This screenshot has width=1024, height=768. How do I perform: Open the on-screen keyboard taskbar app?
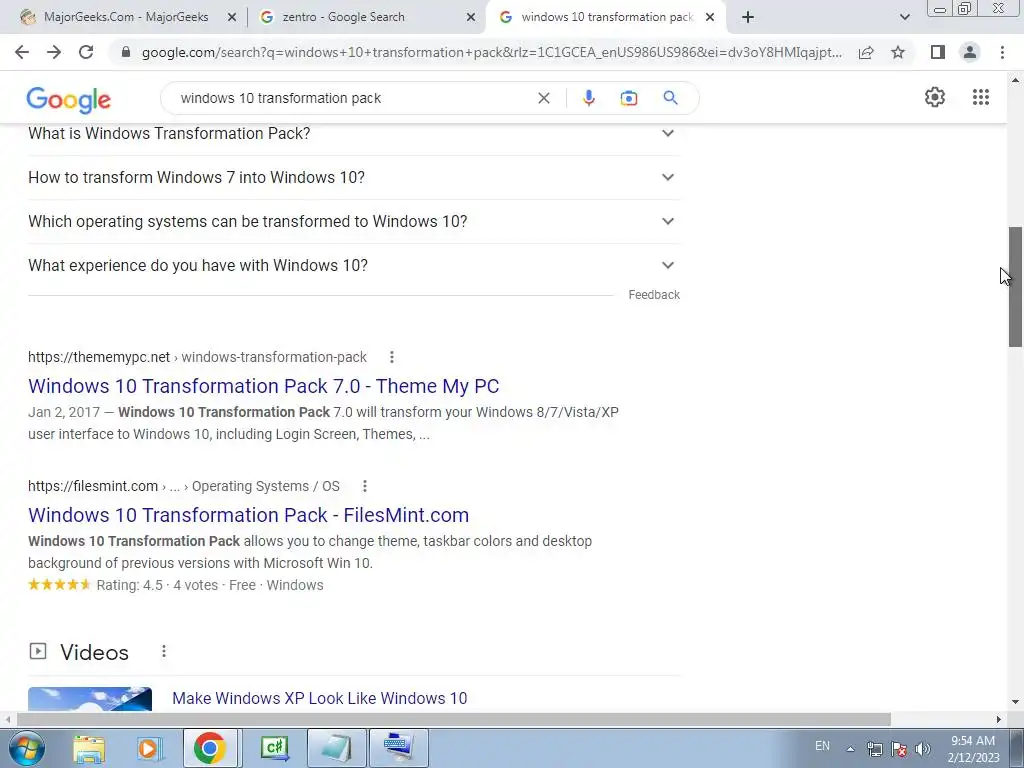398,748
